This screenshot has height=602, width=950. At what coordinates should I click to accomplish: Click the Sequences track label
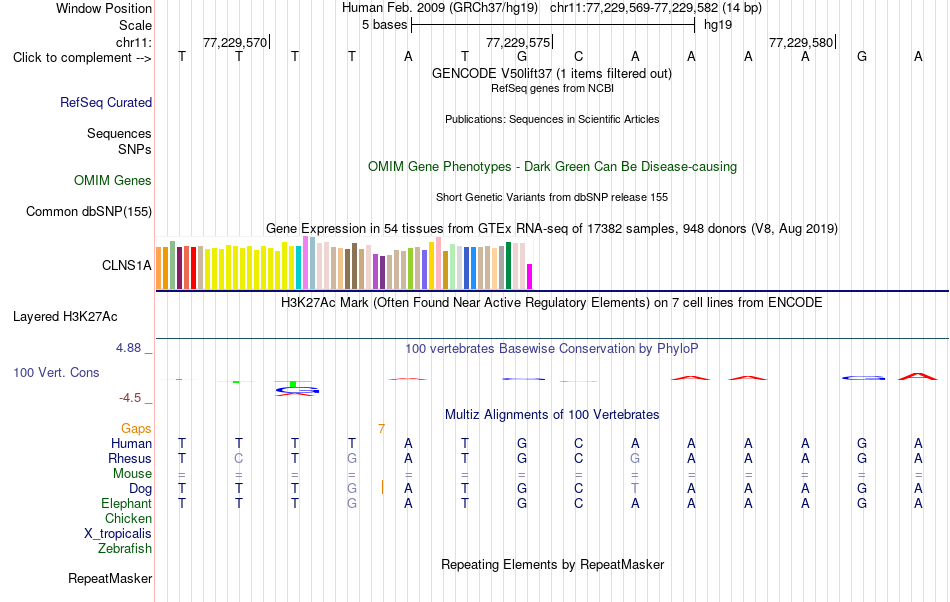pyautogui.click(x=119, y=133)
